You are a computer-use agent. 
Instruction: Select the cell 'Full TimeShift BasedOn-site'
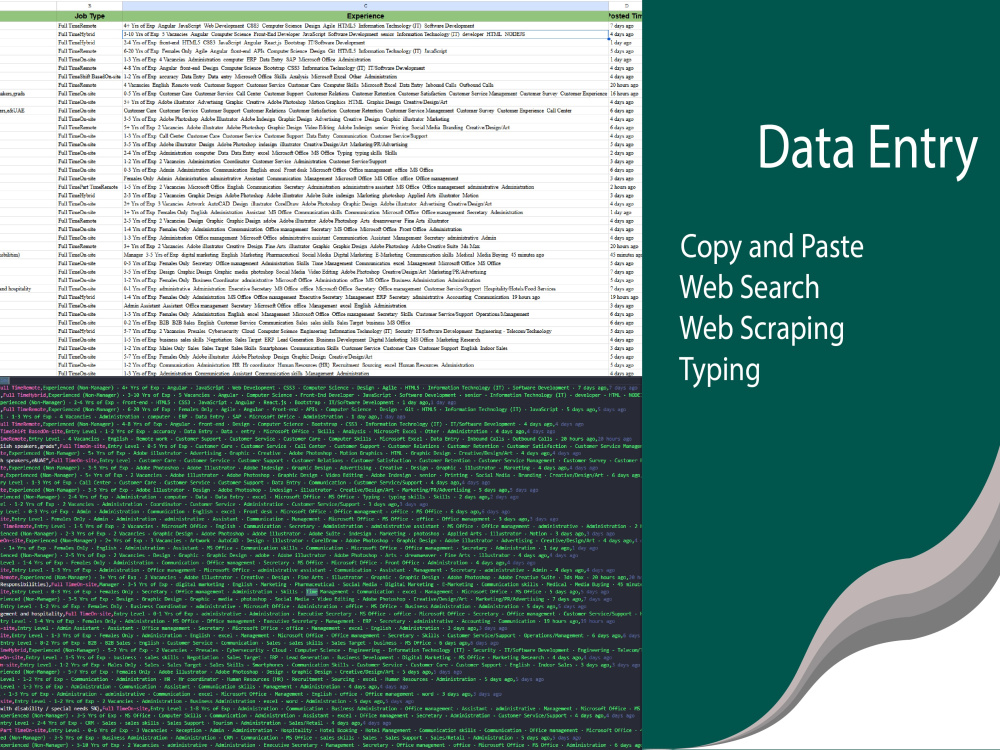click(89, 77)
